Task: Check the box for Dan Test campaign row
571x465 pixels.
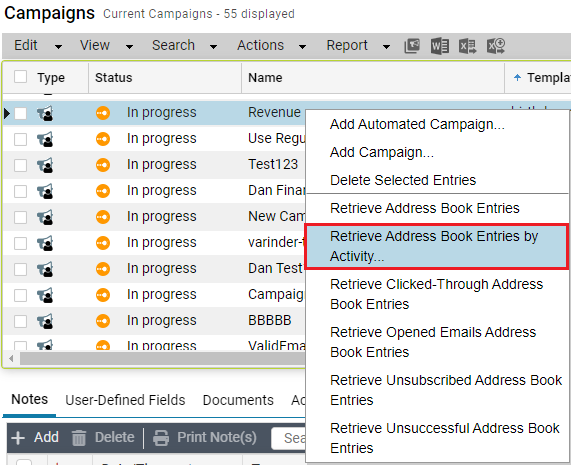Action: pos(20,269)
